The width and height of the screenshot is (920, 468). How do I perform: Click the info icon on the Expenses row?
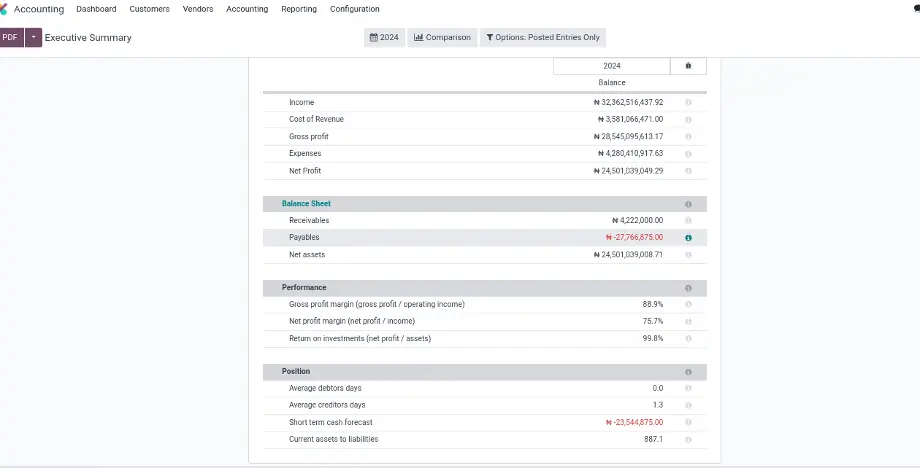pyautogui.click(x=688, y=154)
